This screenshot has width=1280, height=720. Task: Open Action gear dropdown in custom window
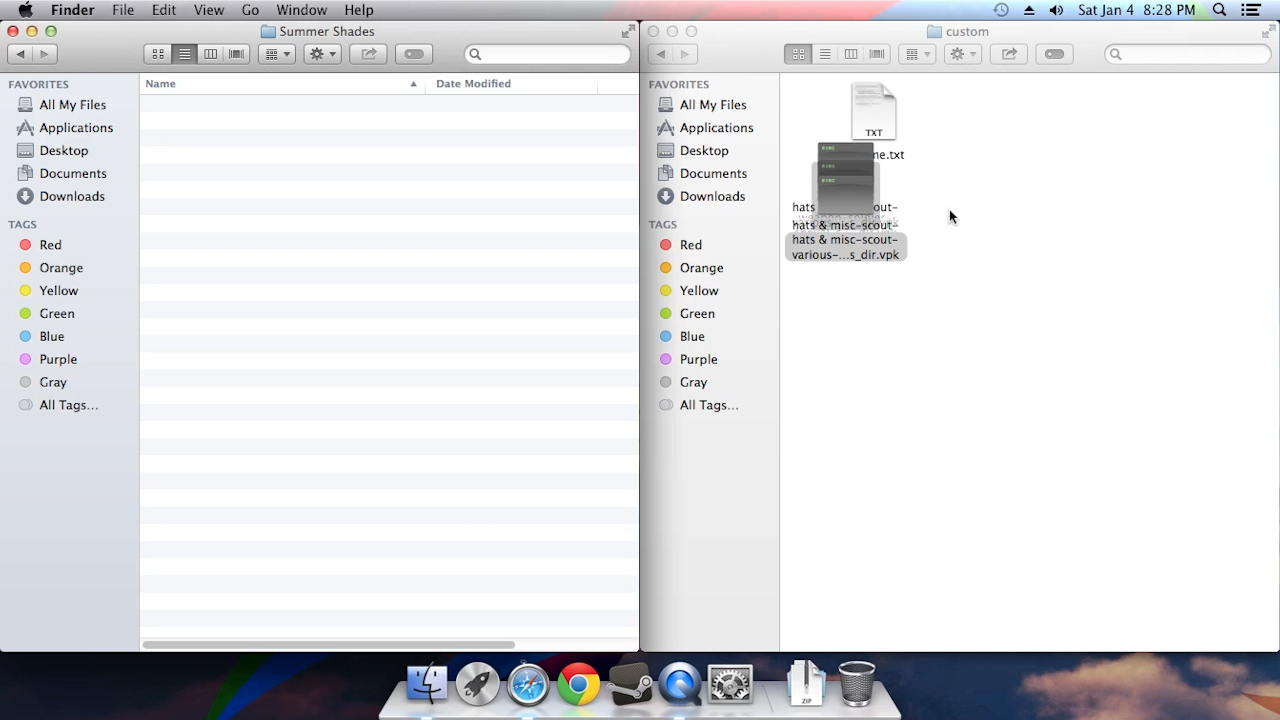(962, 54)
